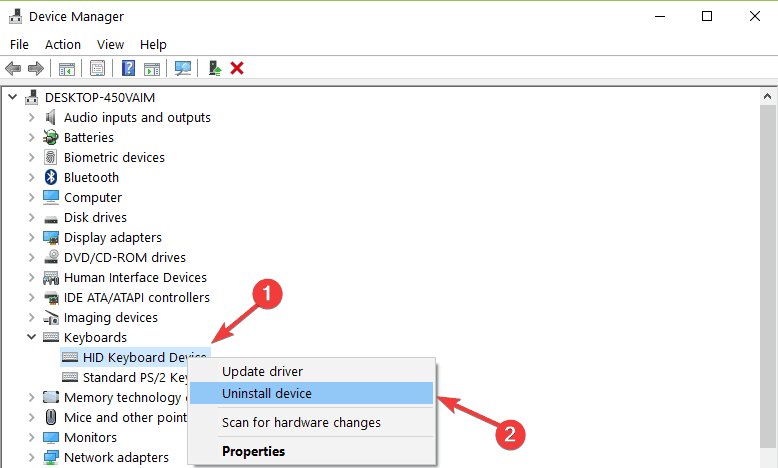Click the Audio inputs and outputs speaker icon
The height and width of the screenshot is (468, 778).
click(x=51, y=117)
